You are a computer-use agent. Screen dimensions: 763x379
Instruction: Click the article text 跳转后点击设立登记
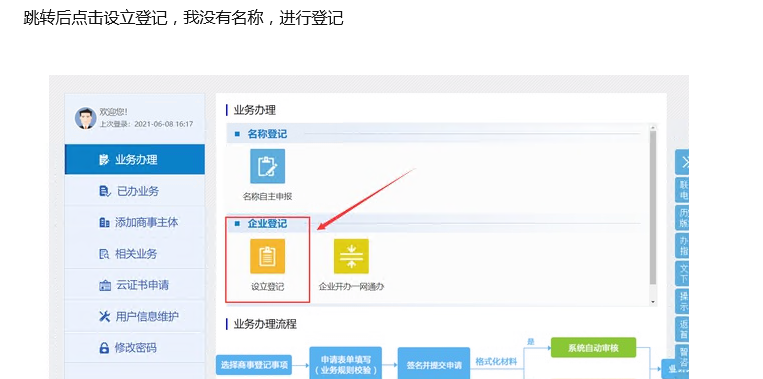coord(95,18)
